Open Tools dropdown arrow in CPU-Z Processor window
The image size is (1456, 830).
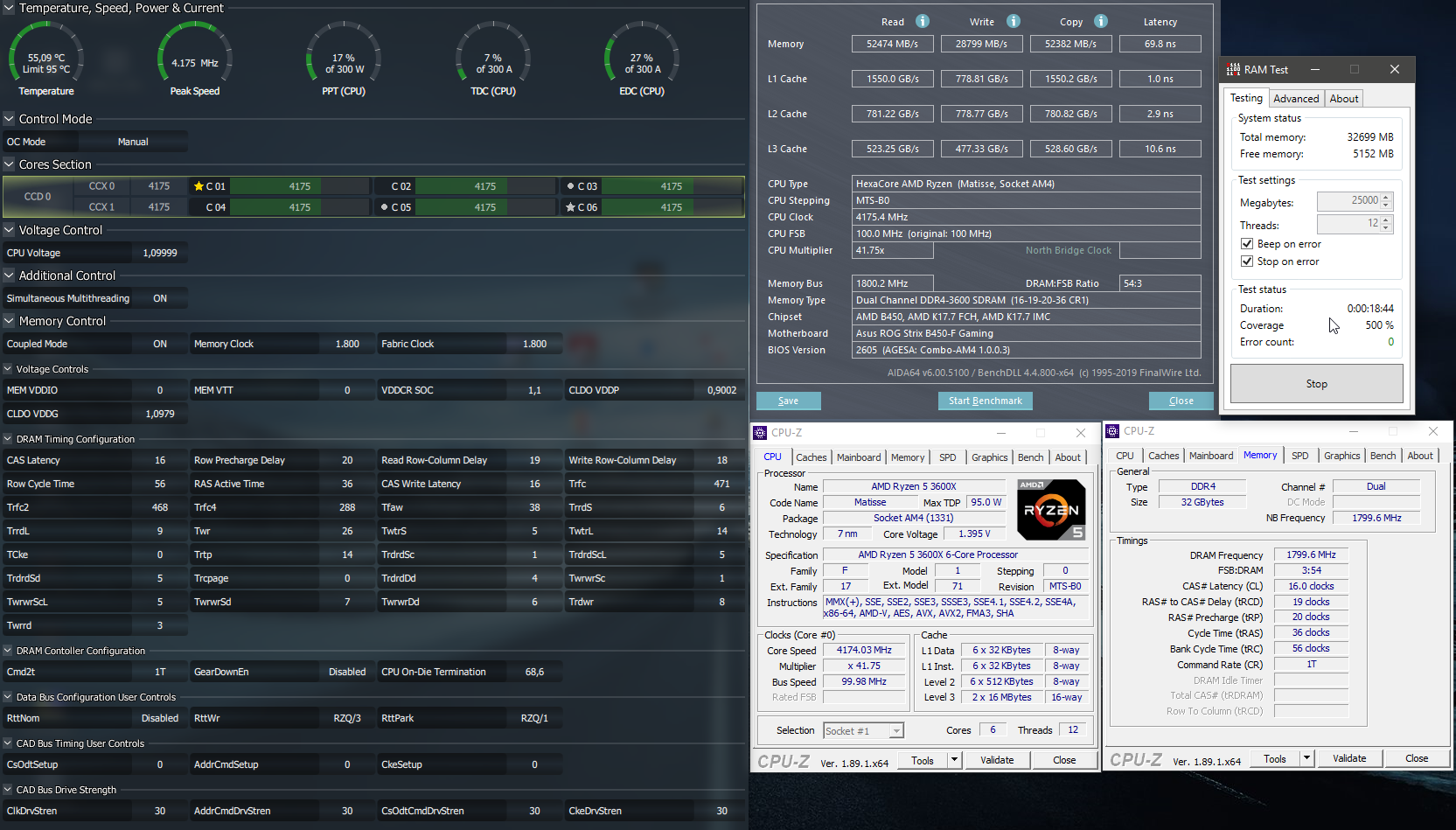point(955,760)
